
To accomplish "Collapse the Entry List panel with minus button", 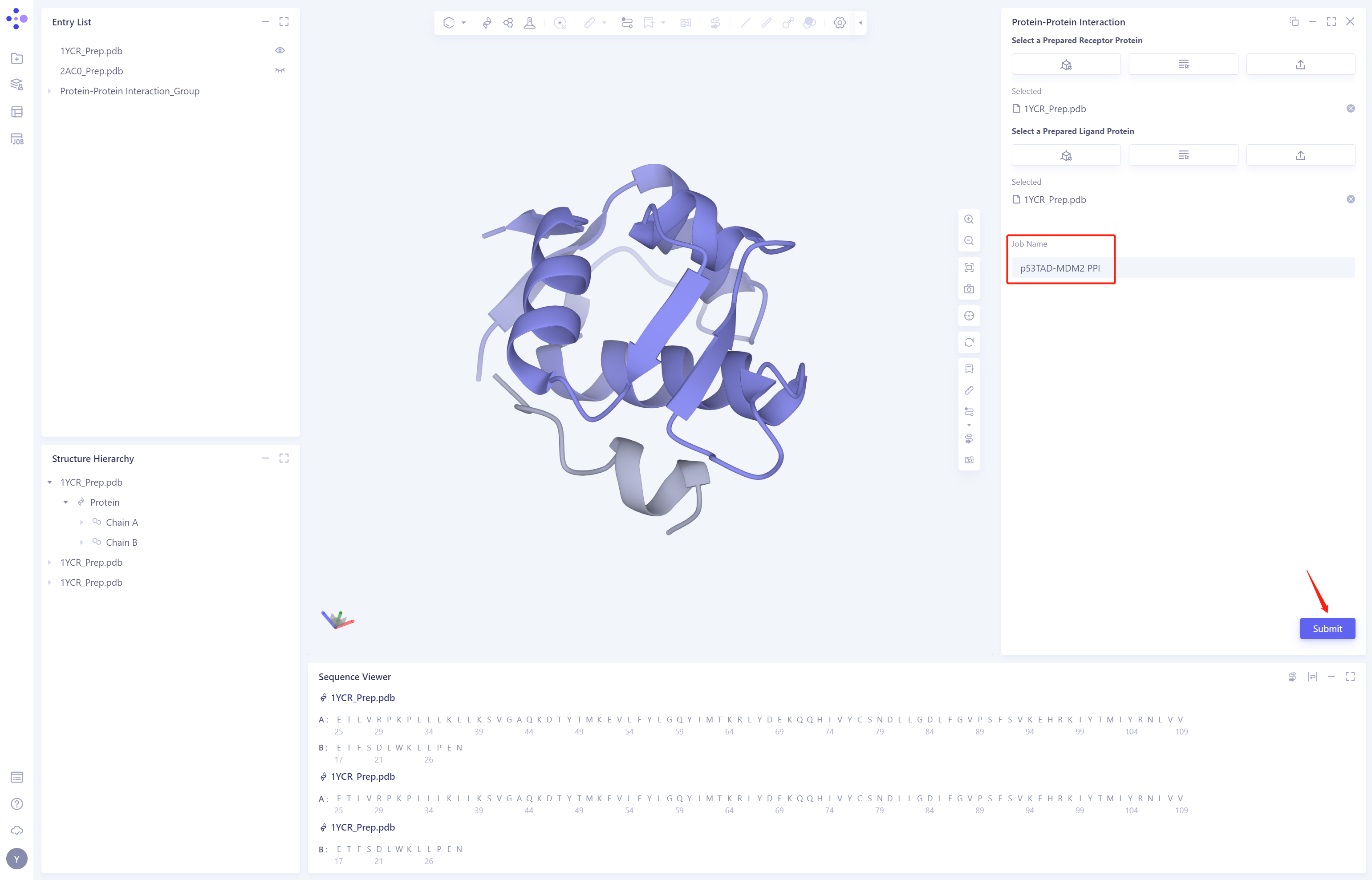I will click(x=264, y=21).
